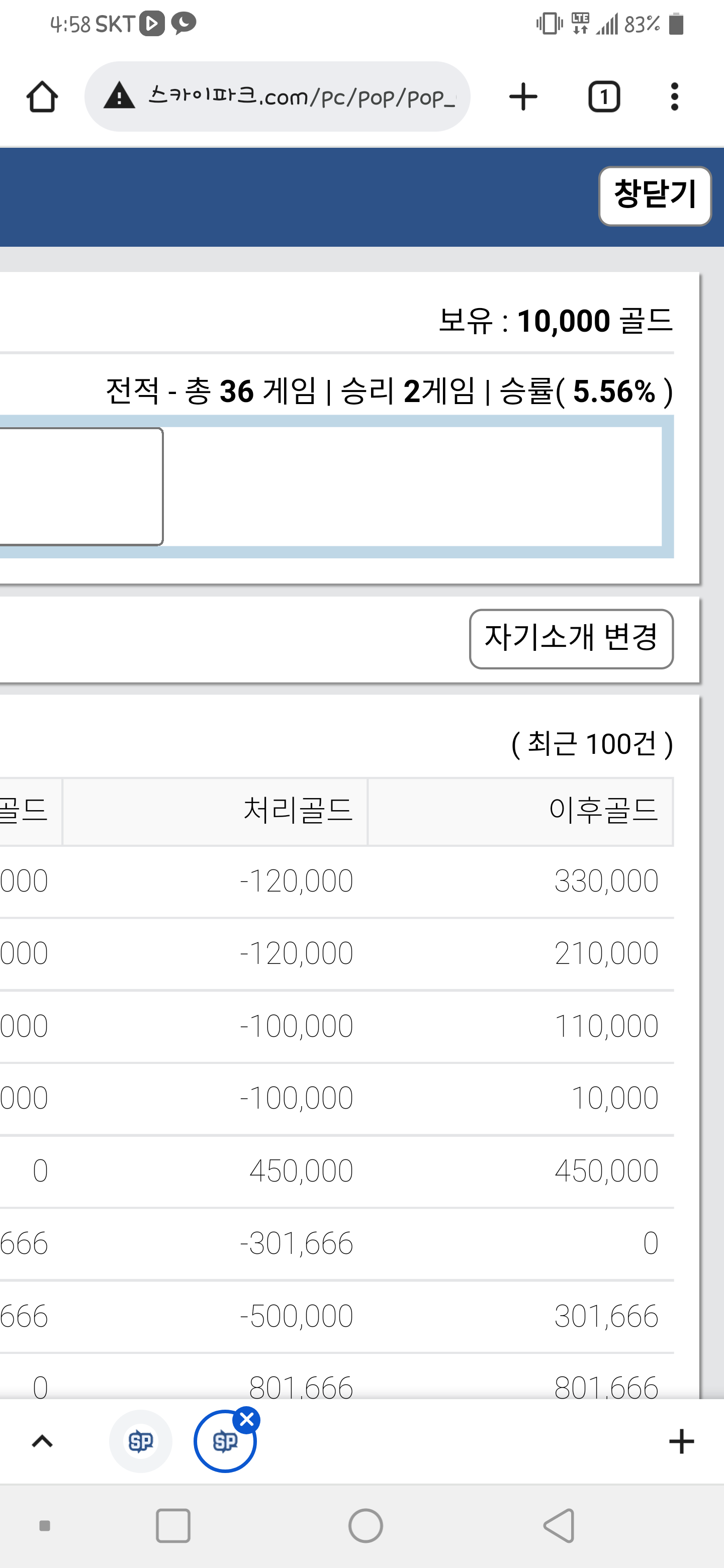Tap the insecure site warning triangle
724x1568 pixels.
[x=119, y=96]
